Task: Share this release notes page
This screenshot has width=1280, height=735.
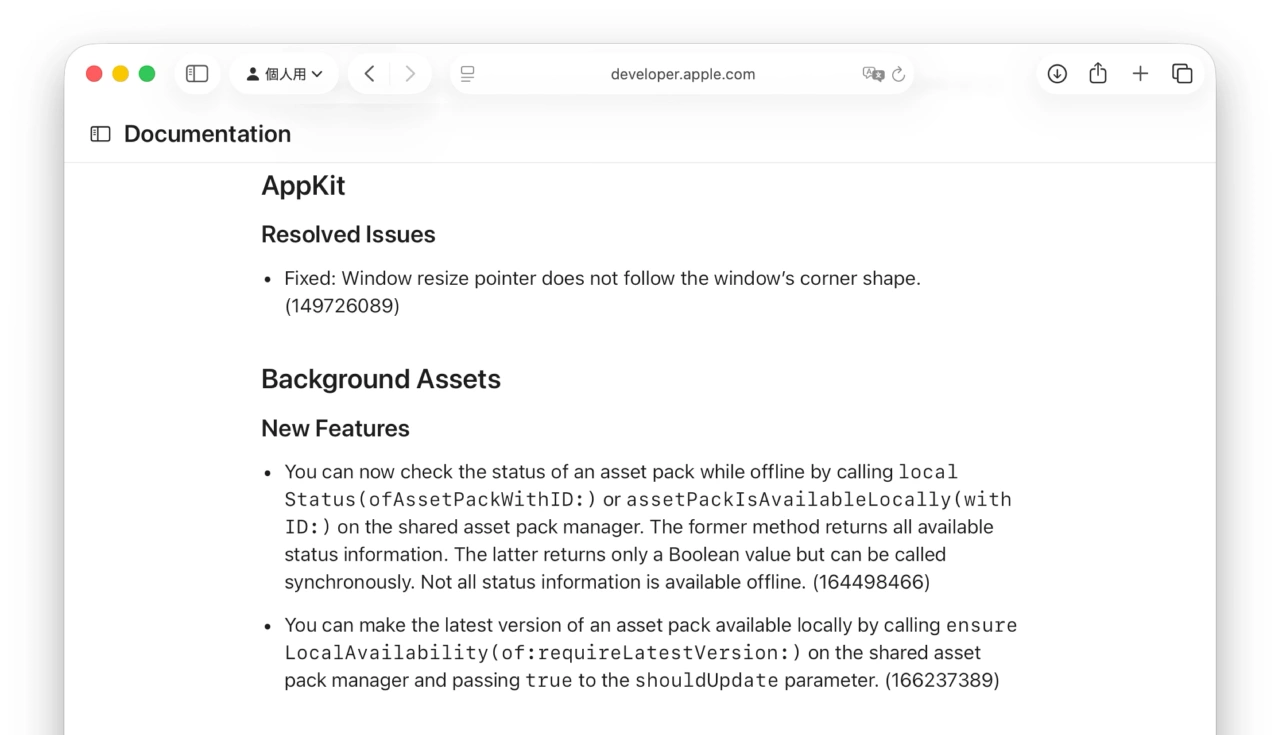Action: tap(1098, 73)
